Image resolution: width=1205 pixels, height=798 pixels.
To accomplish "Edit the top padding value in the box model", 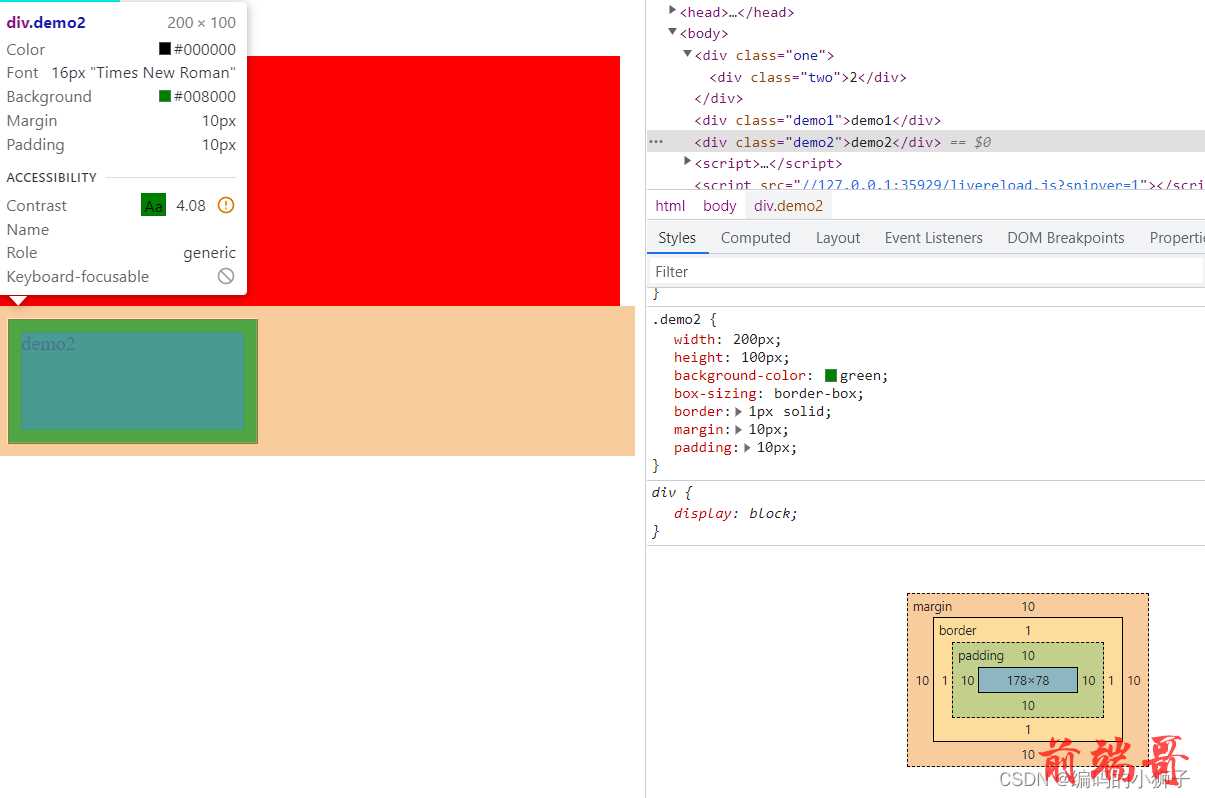I will coord(1028,655).
